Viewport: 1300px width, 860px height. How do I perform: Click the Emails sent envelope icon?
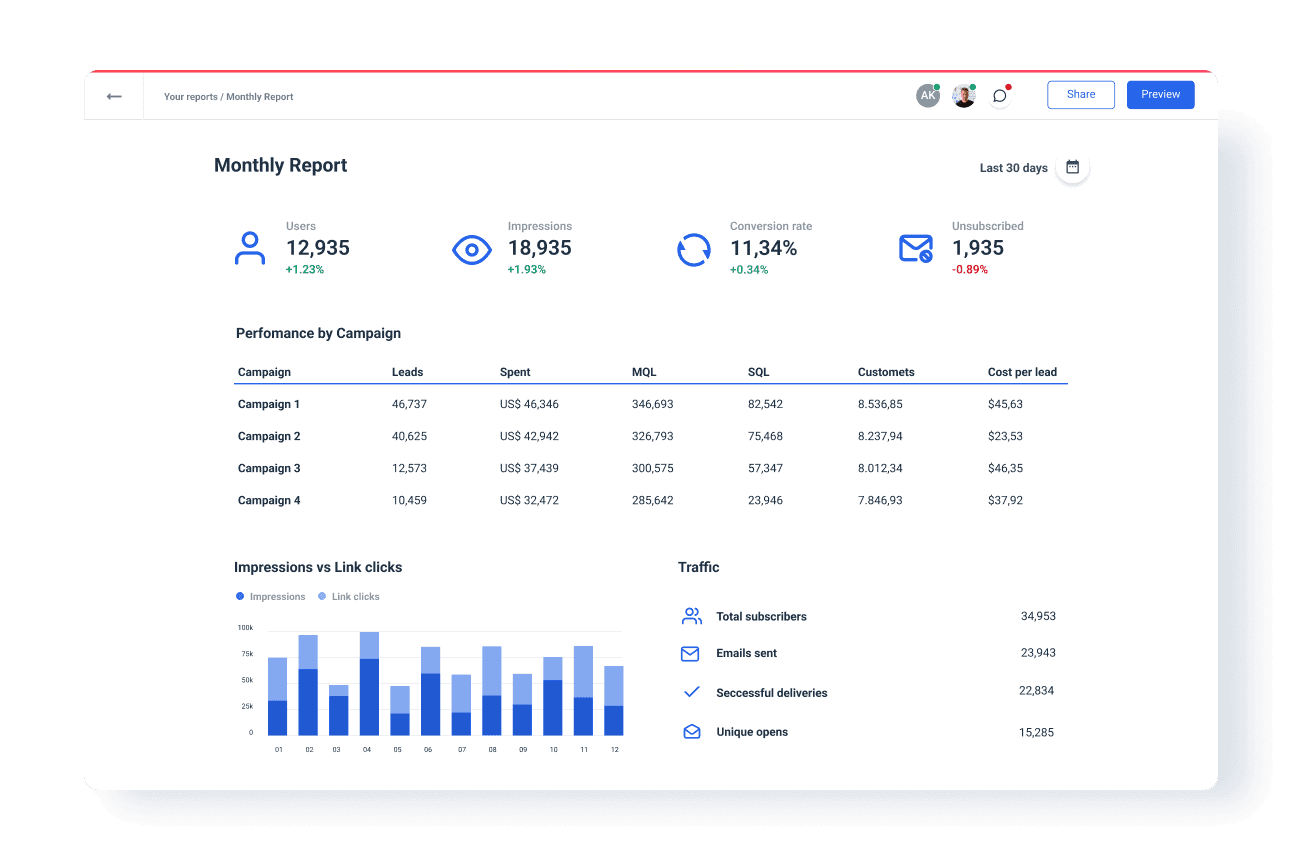[x=690, y=653]
